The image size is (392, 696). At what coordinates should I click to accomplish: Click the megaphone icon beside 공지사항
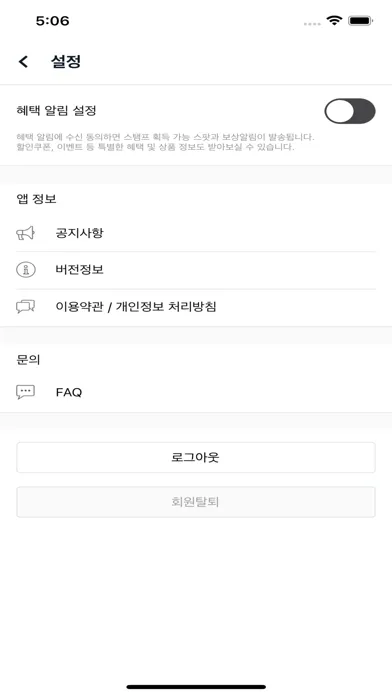pyautogui.click(x=25, y=233)
